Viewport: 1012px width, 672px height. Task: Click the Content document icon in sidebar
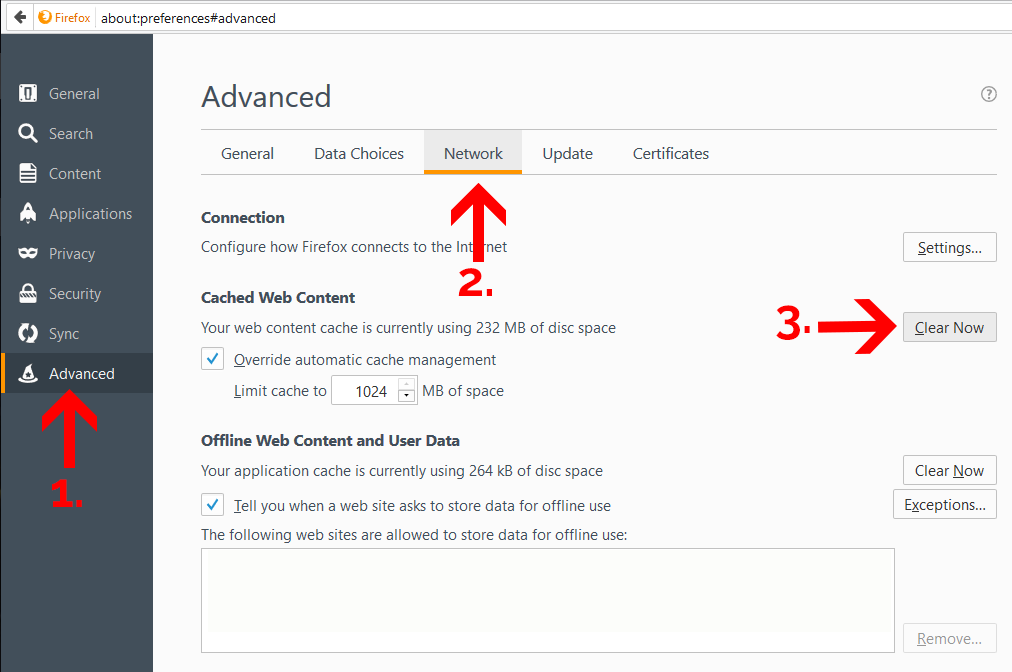pos(28,174)
